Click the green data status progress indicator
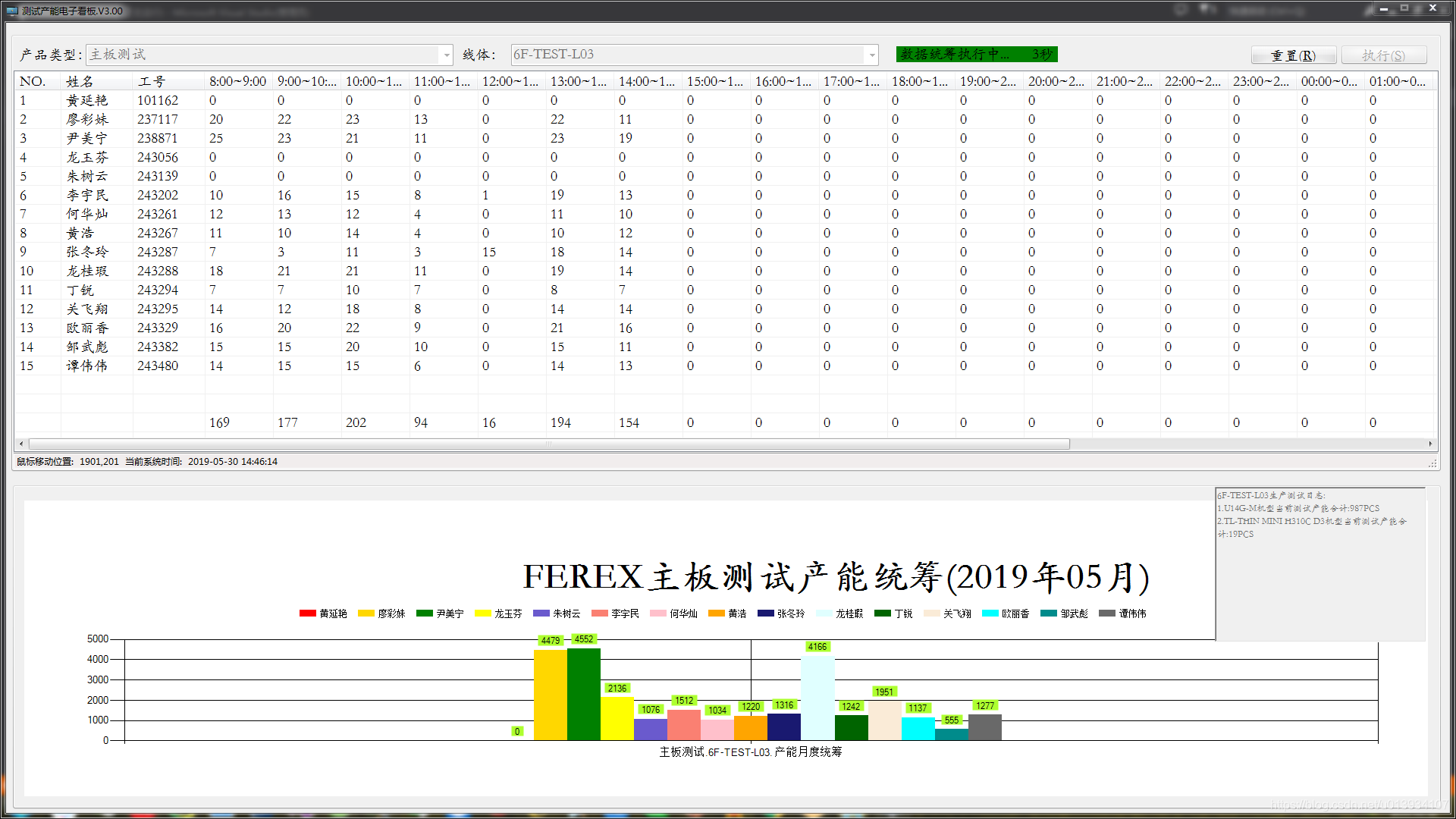This screenshot has height=819, width=1456. coord(976,55)
